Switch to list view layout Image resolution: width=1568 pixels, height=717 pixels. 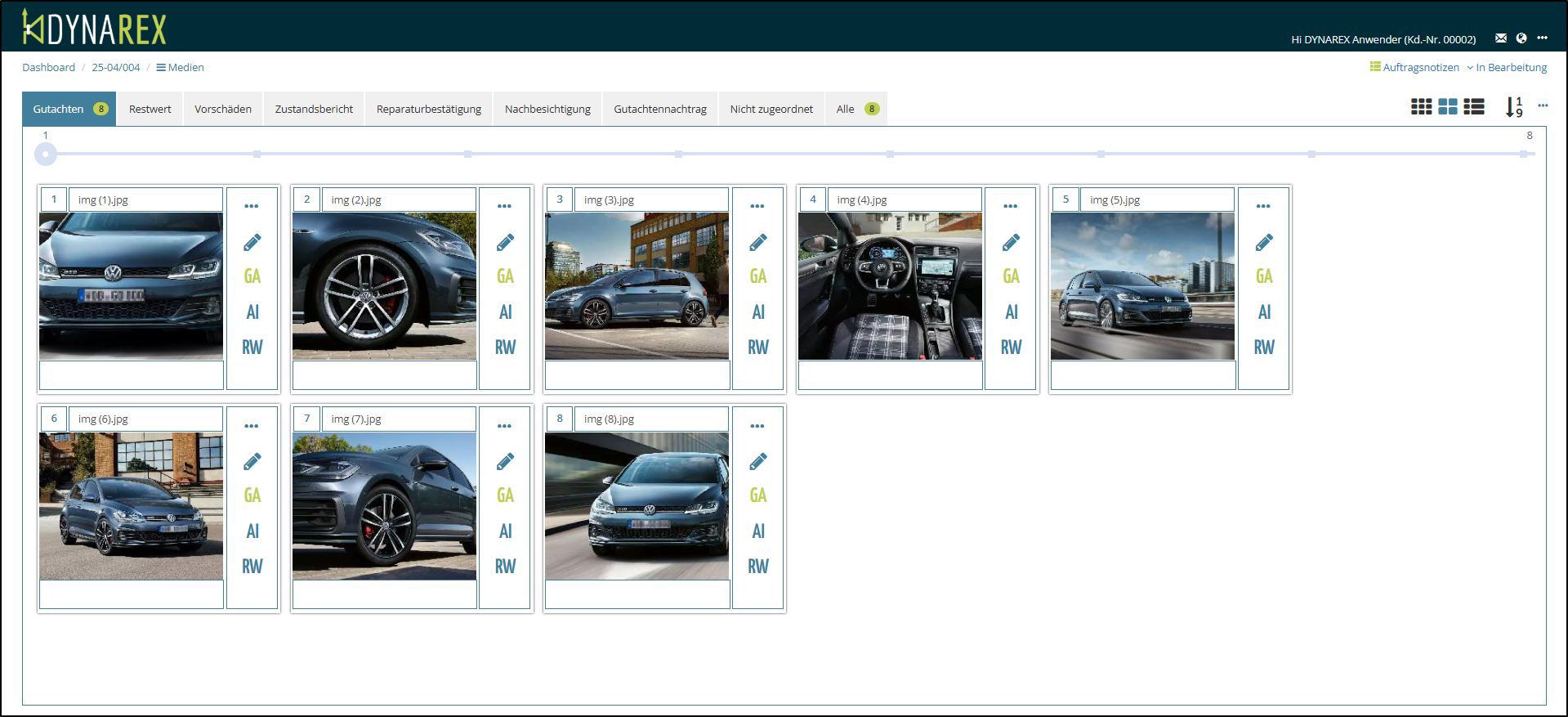(1474, 107)
